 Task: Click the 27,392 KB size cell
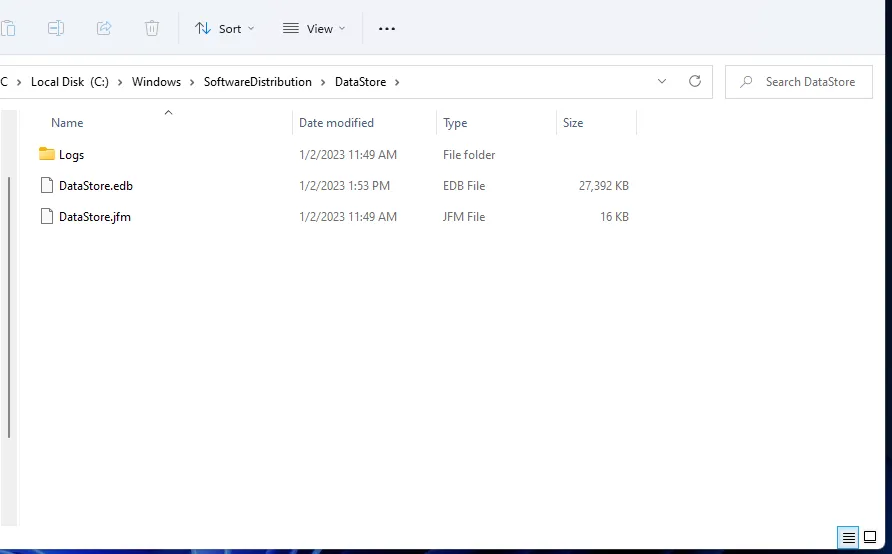click(x=604, y=186)
